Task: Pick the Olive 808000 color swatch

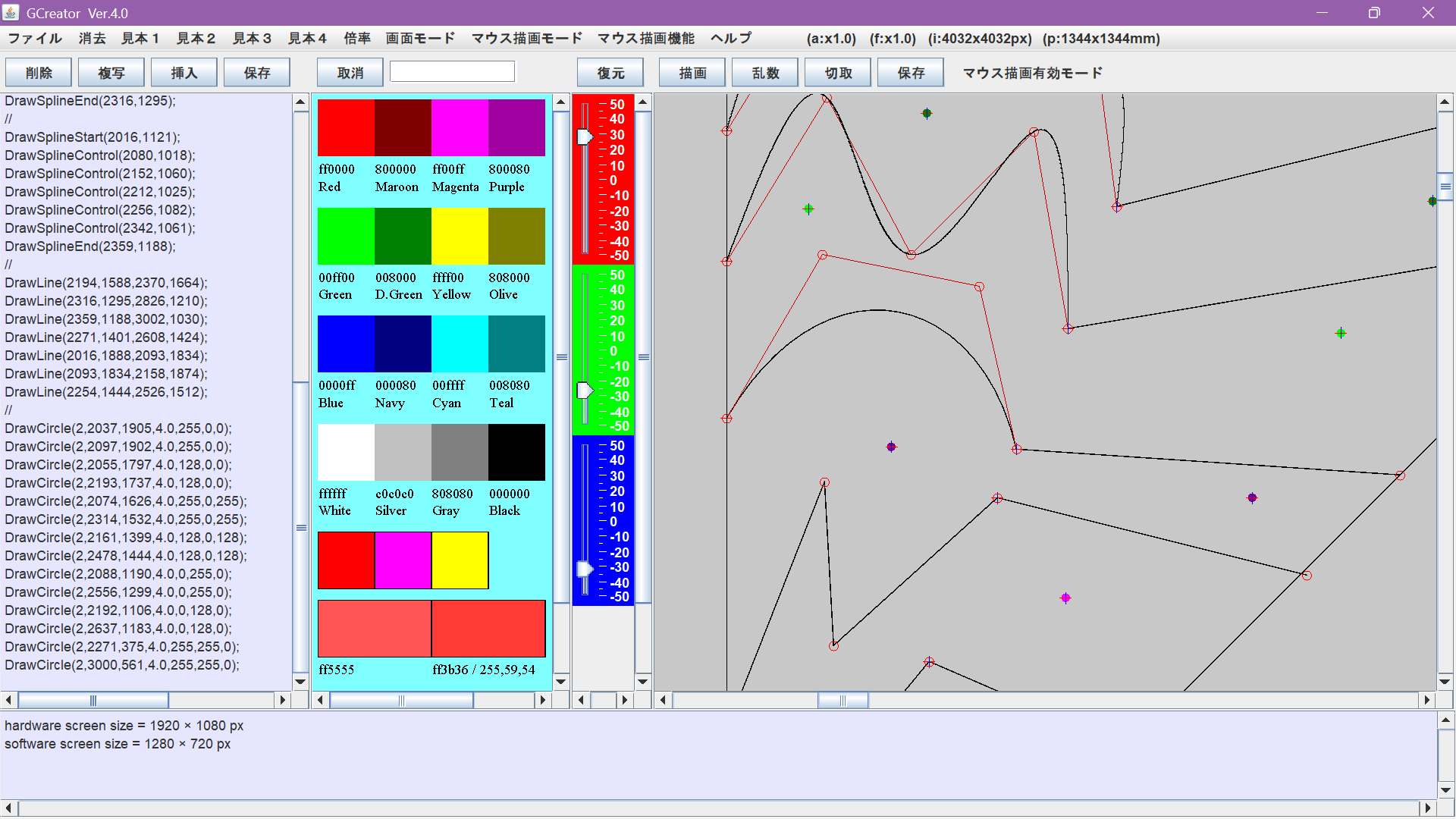Action: pos(516,236)
